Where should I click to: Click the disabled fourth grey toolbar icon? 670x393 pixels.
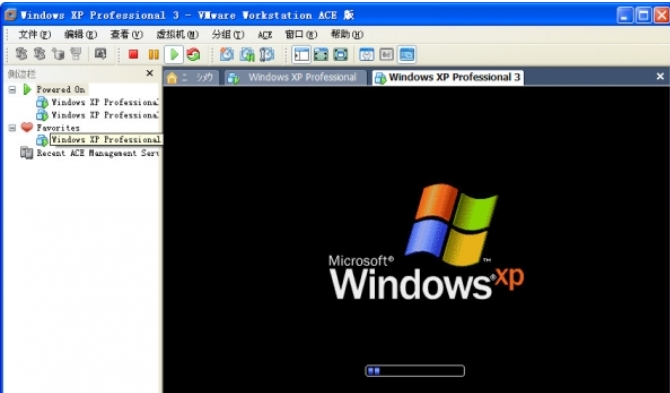(76, 54)
